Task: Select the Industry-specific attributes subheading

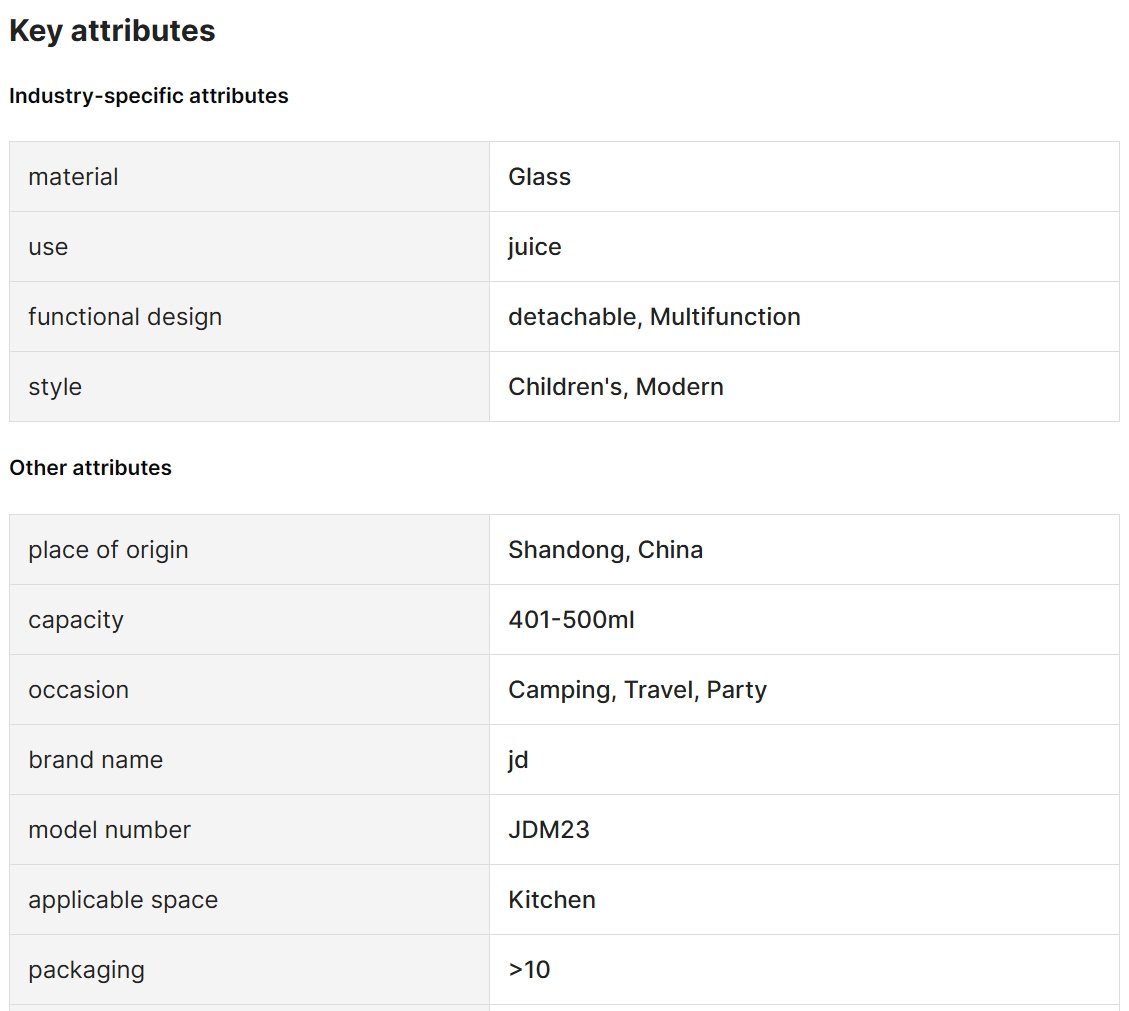Action: (148, 96)
